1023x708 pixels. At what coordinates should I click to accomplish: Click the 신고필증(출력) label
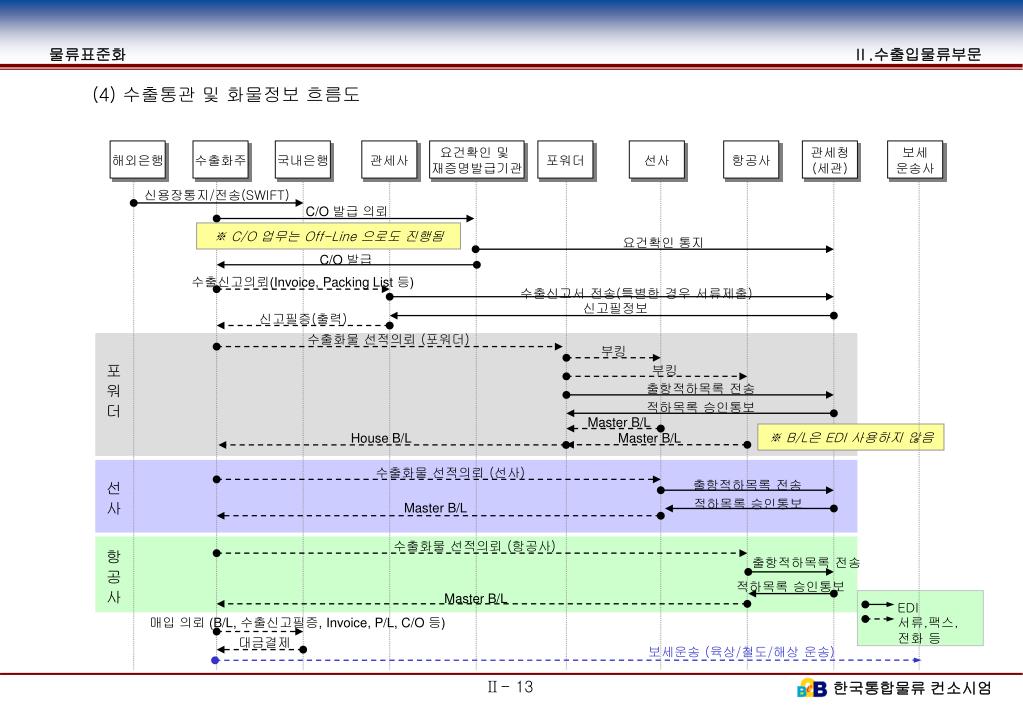pyautogui.click(x=303, y=318)
